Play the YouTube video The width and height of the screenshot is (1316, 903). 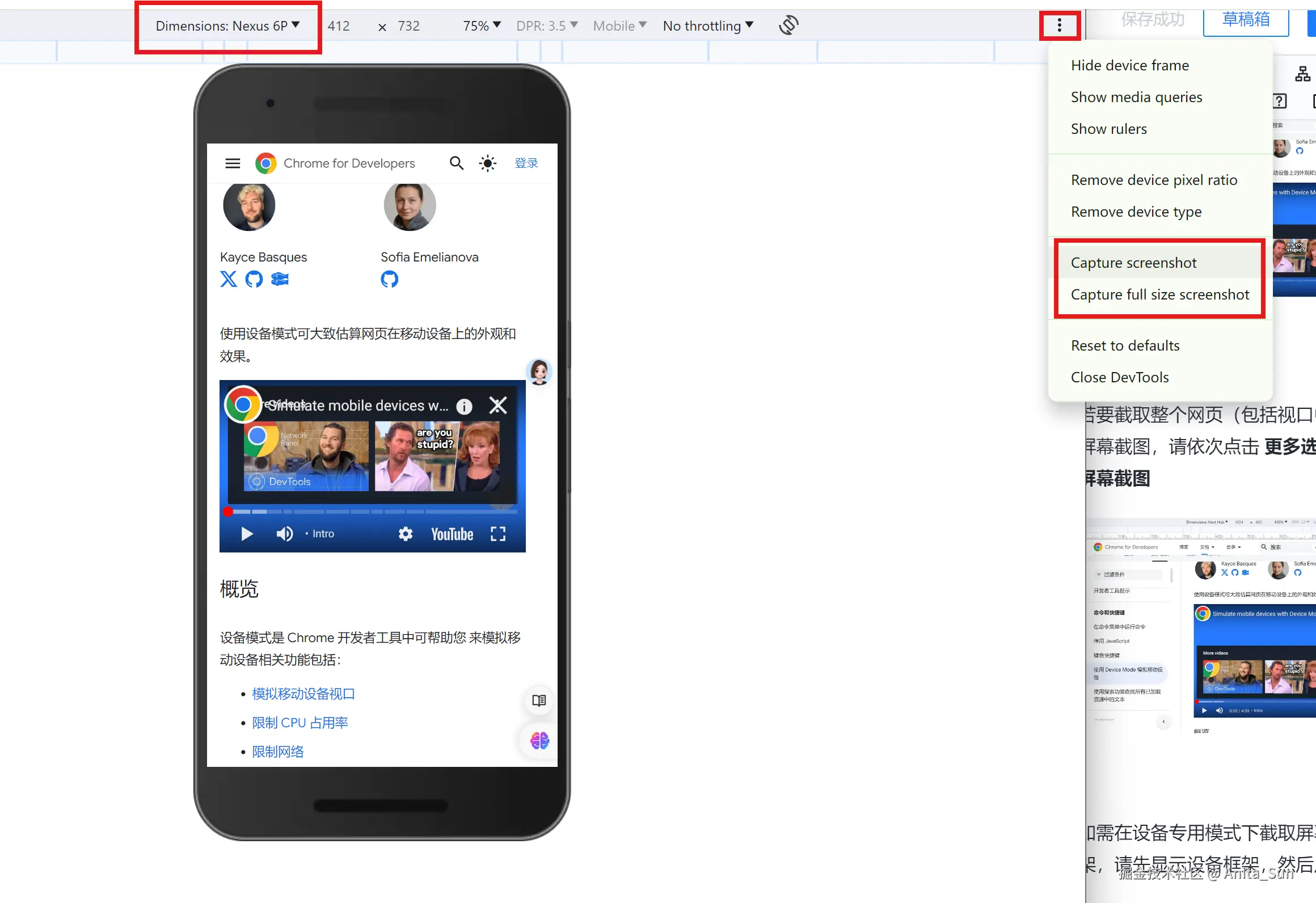[247, 534]
